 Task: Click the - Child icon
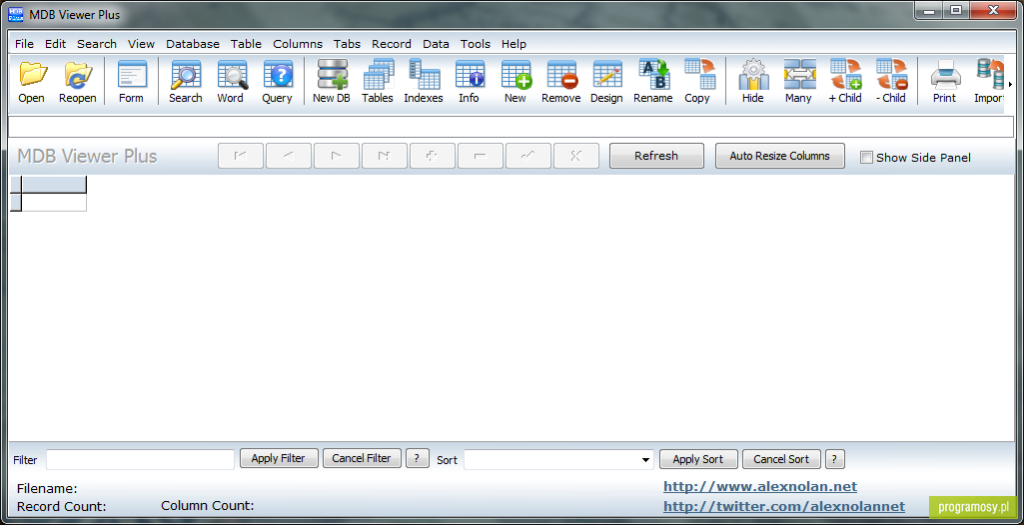[x=891, y=81]
